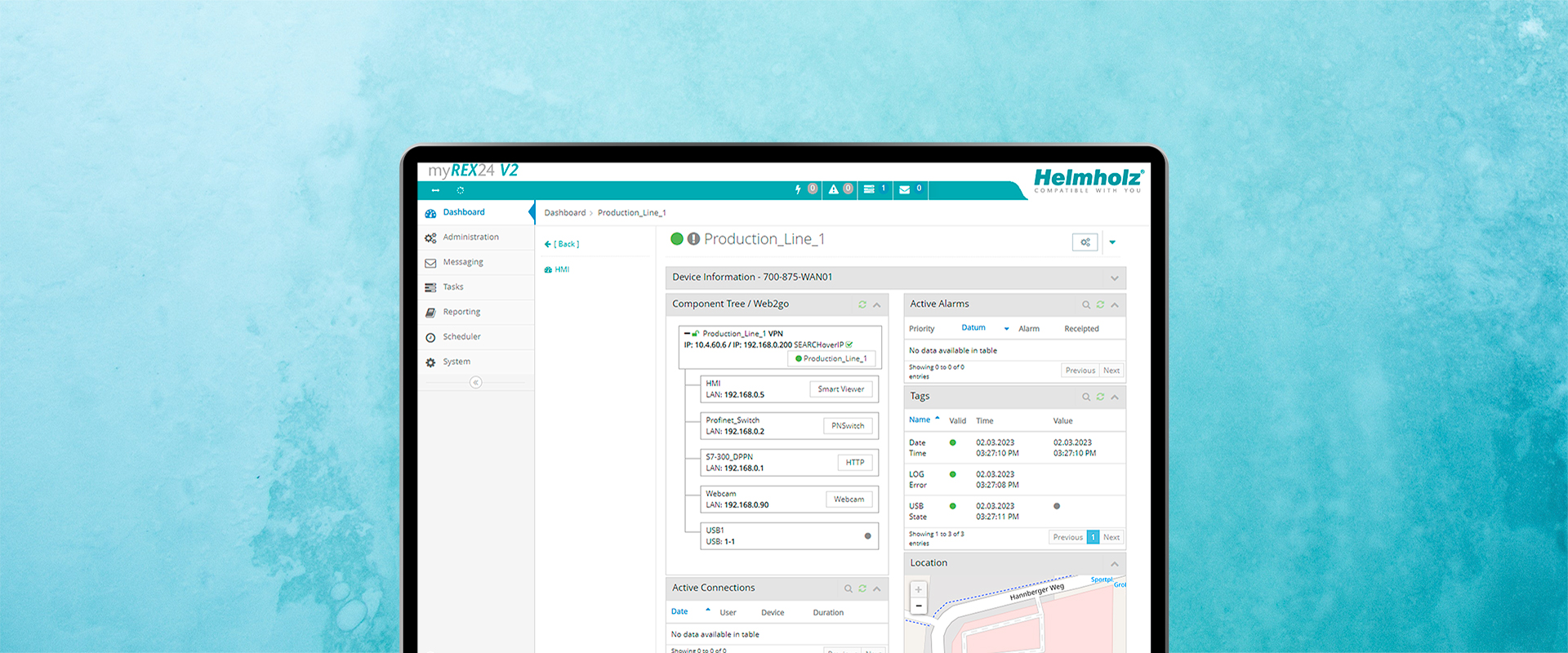Collapse the sidebar with double-chevron button
The height and width of the screenshot is (653, 1568).
(x=476, y=383)
